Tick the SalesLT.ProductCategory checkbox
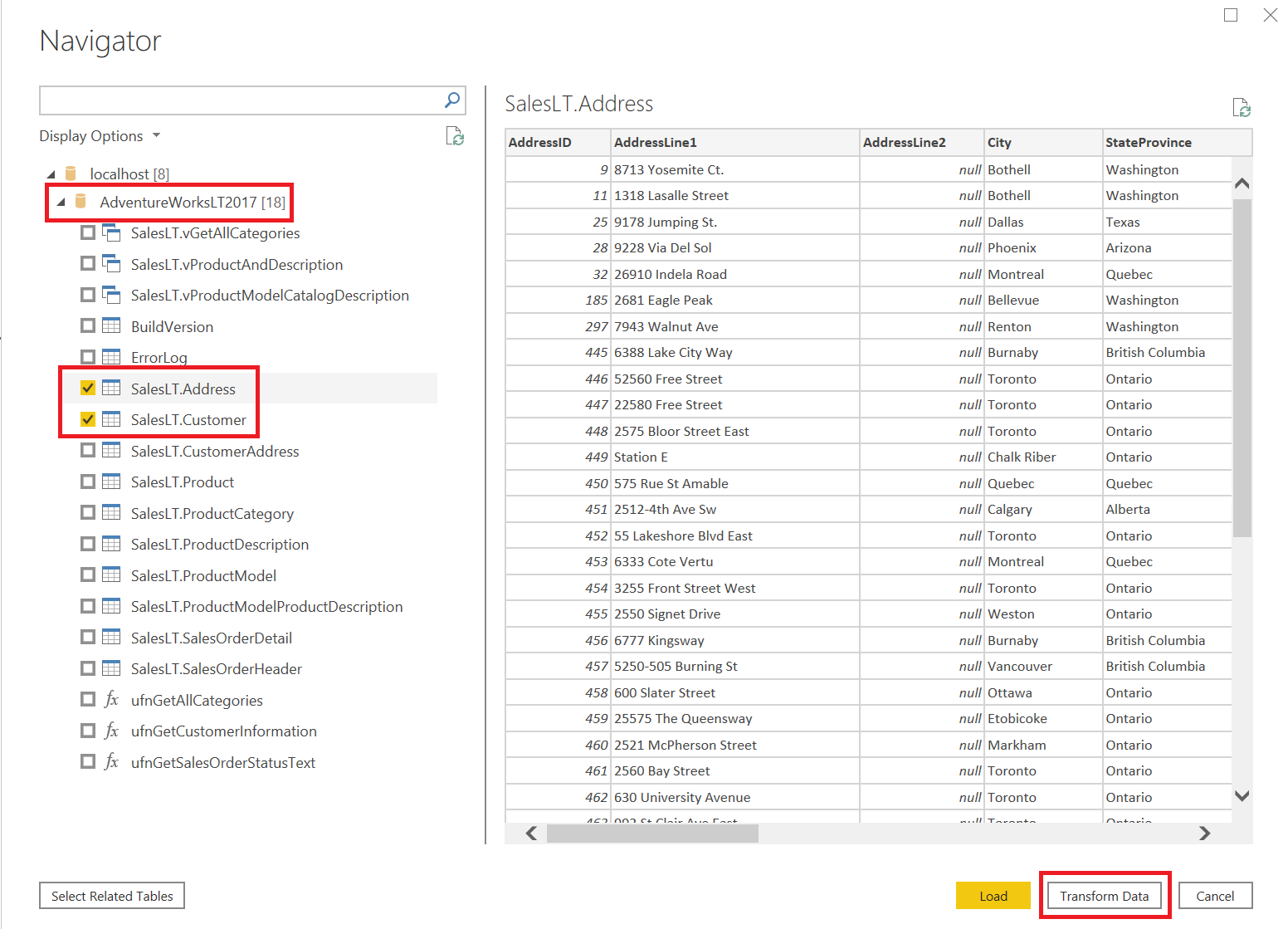 pyautogui.click(x=88, y=512)
